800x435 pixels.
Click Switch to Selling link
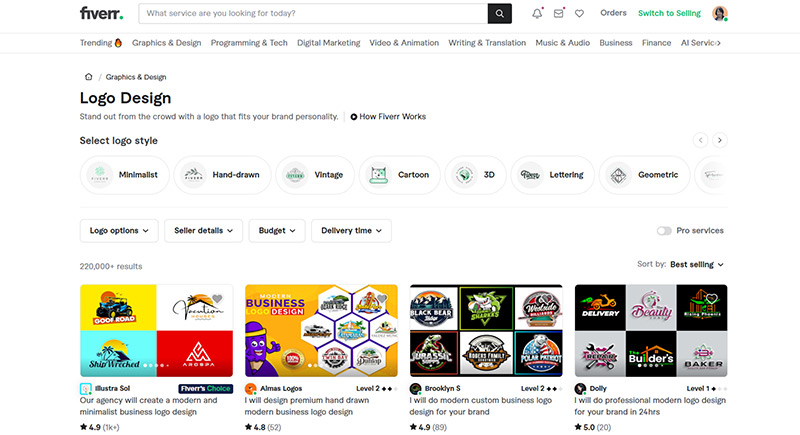pos(669,13)
